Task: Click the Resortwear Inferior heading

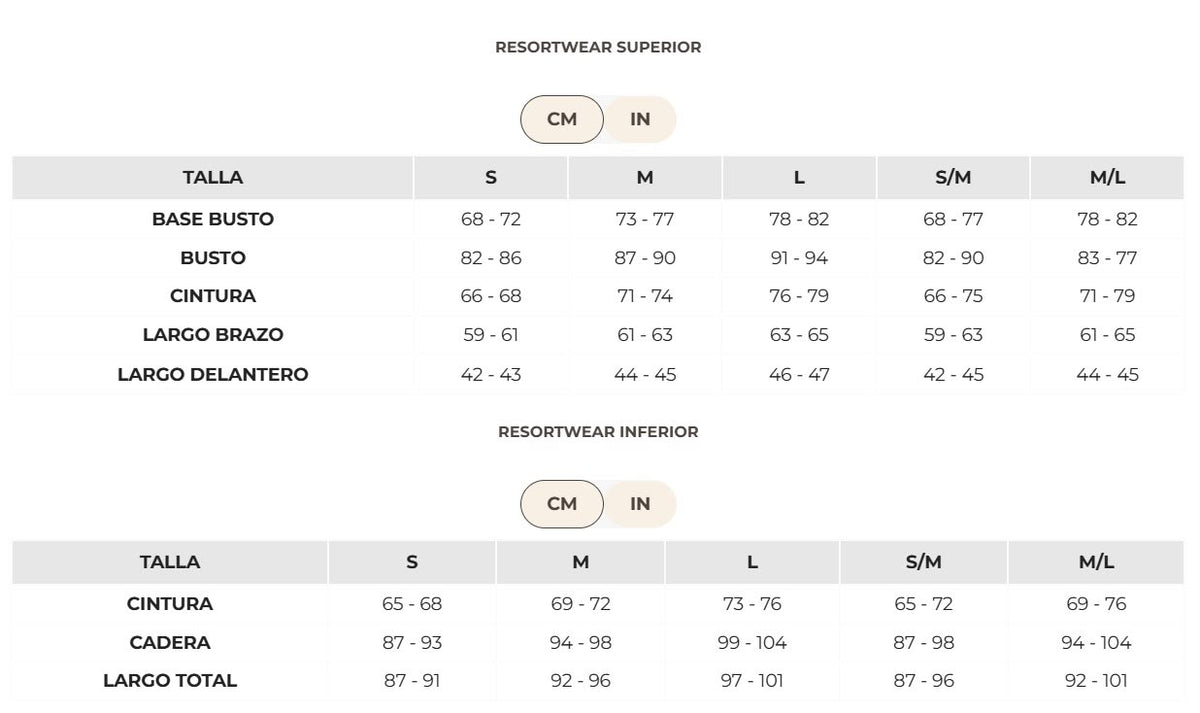Action: (x=598, y=432)
